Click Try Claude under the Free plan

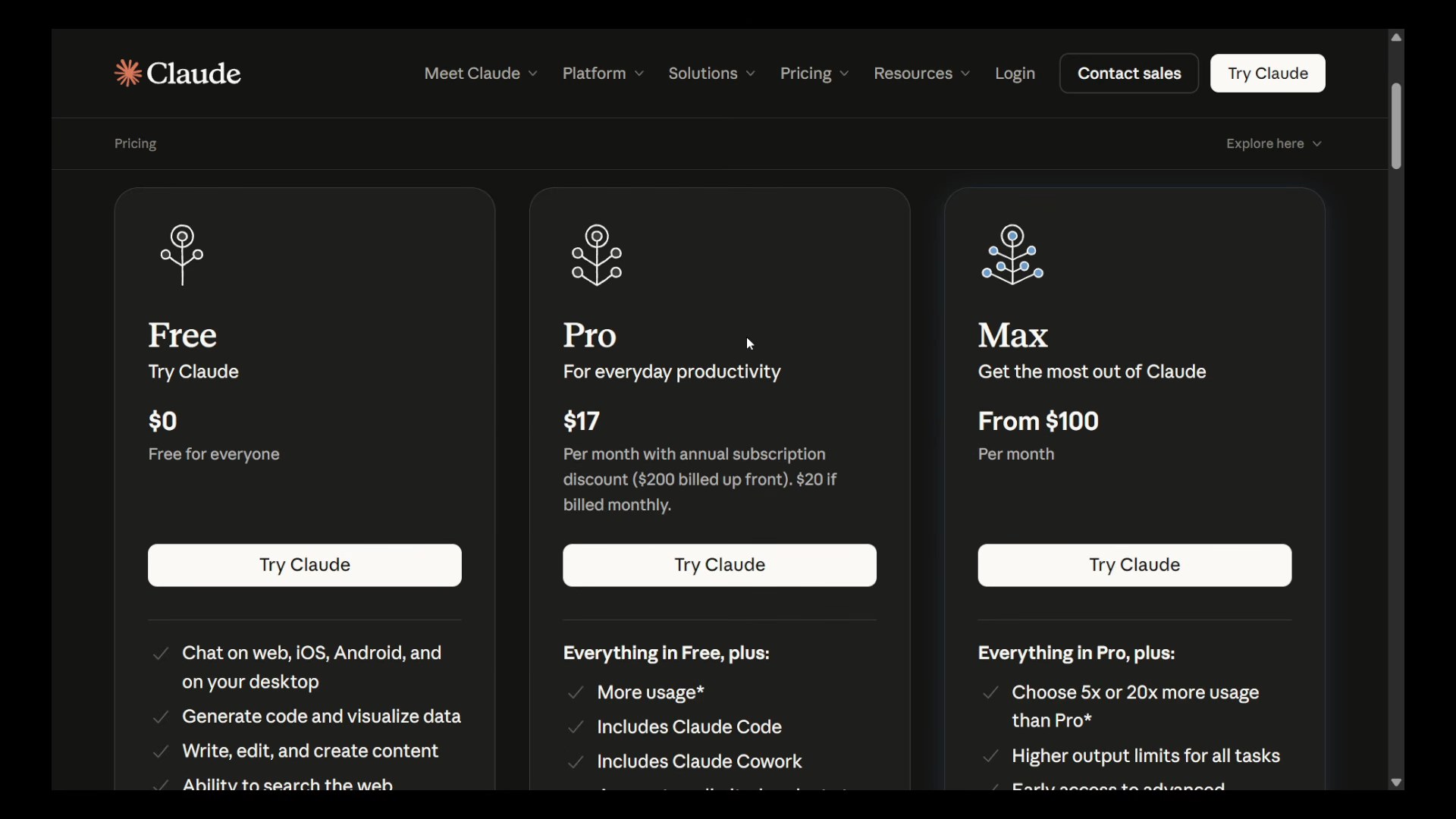click(x=305, y=565)
